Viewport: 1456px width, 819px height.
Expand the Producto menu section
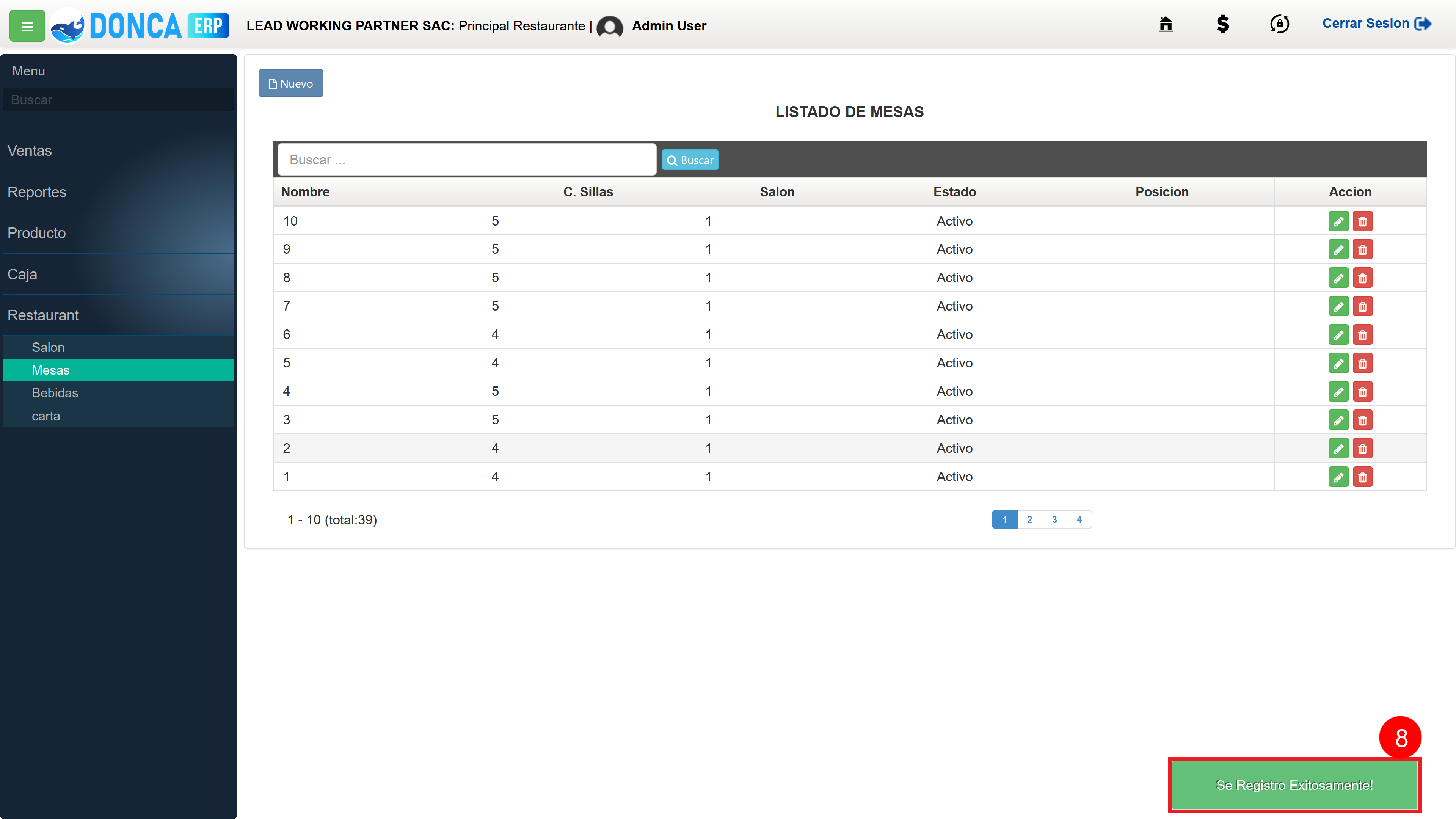tap(118, 233)
